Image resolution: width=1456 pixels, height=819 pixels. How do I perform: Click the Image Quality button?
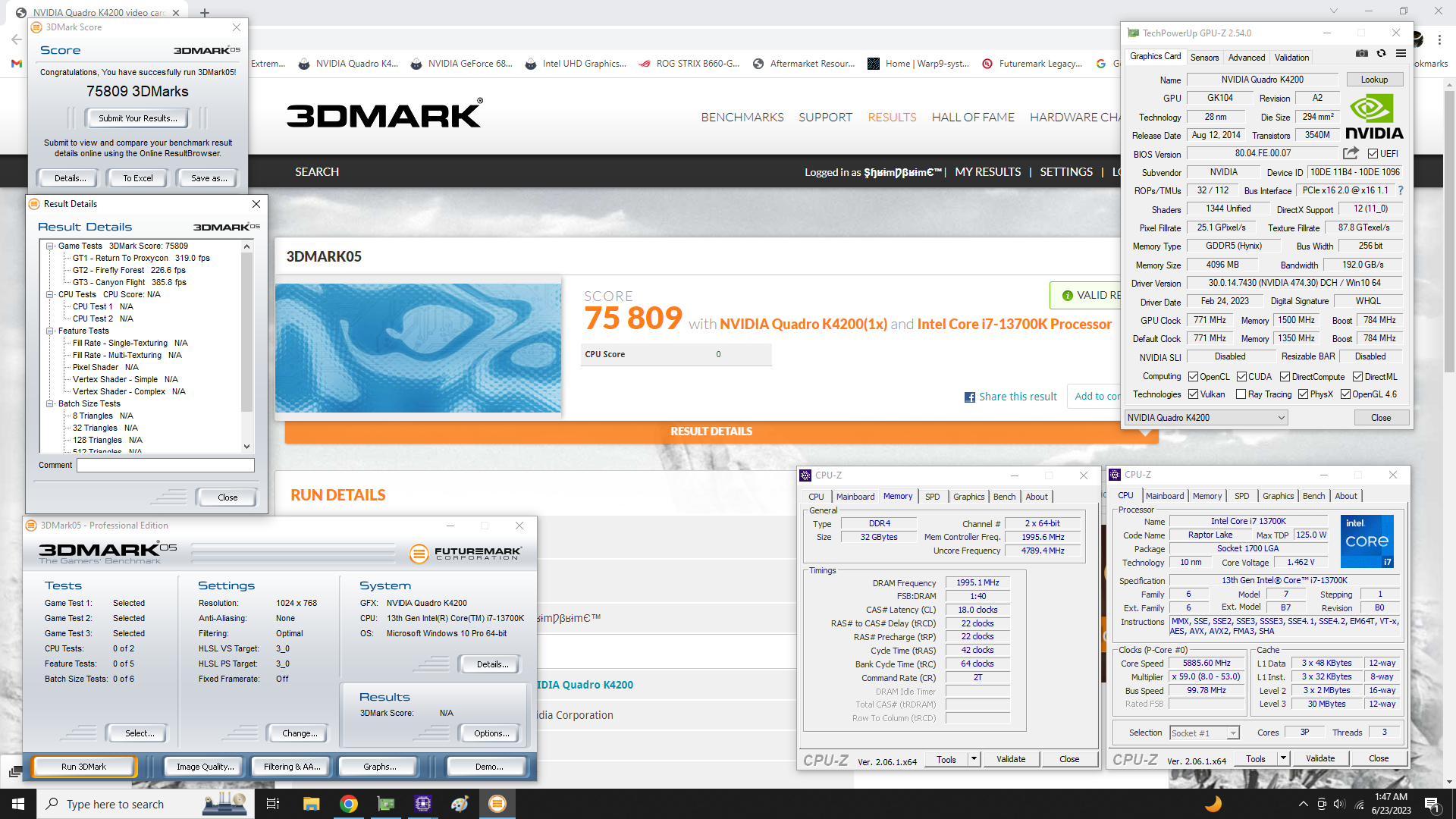(x=205, y=767)
